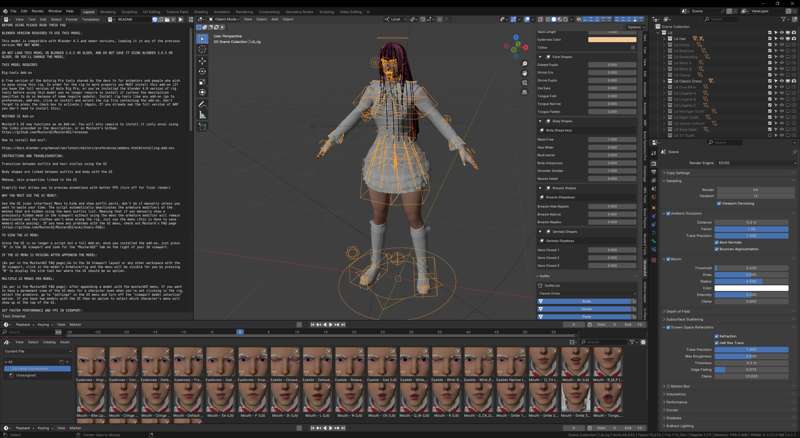Select the Add Cube tool
This screenshot has width=800, height=438.
click(x=203, y=126)
